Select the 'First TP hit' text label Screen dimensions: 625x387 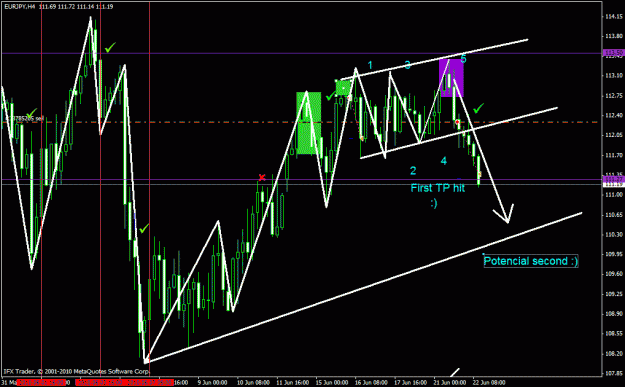coord(438,188)
